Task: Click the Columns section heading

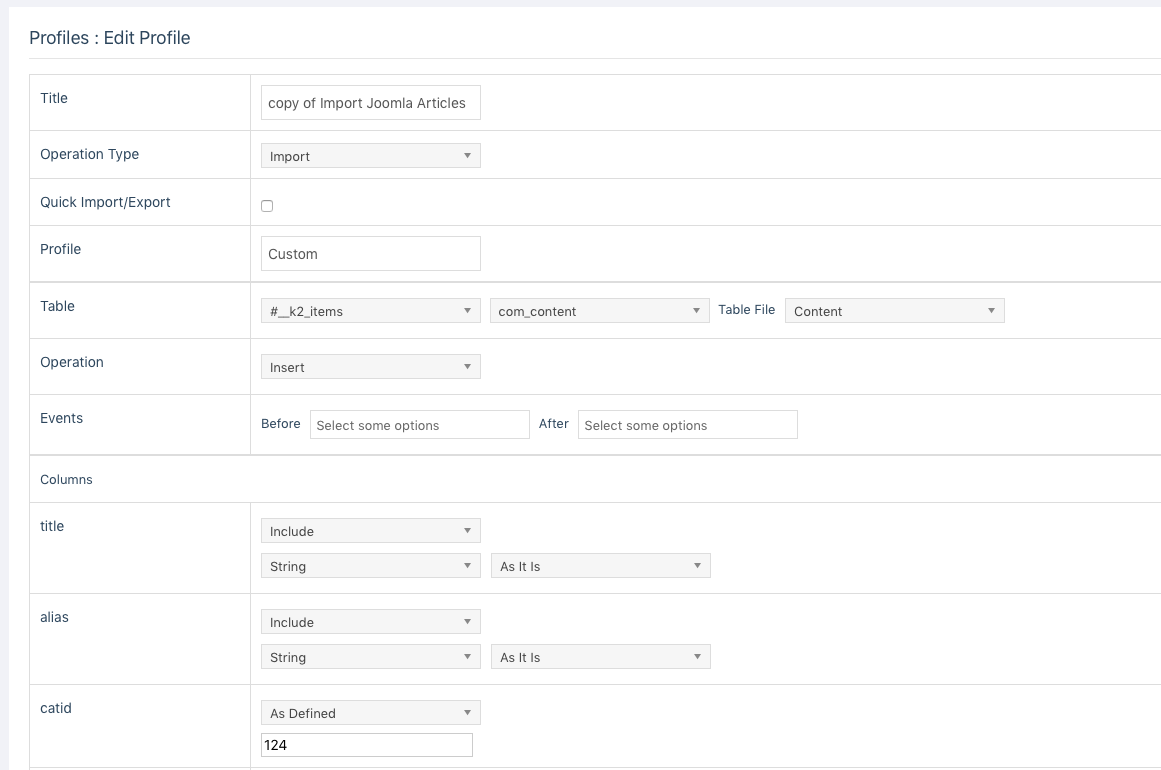Action: [66, 480]
